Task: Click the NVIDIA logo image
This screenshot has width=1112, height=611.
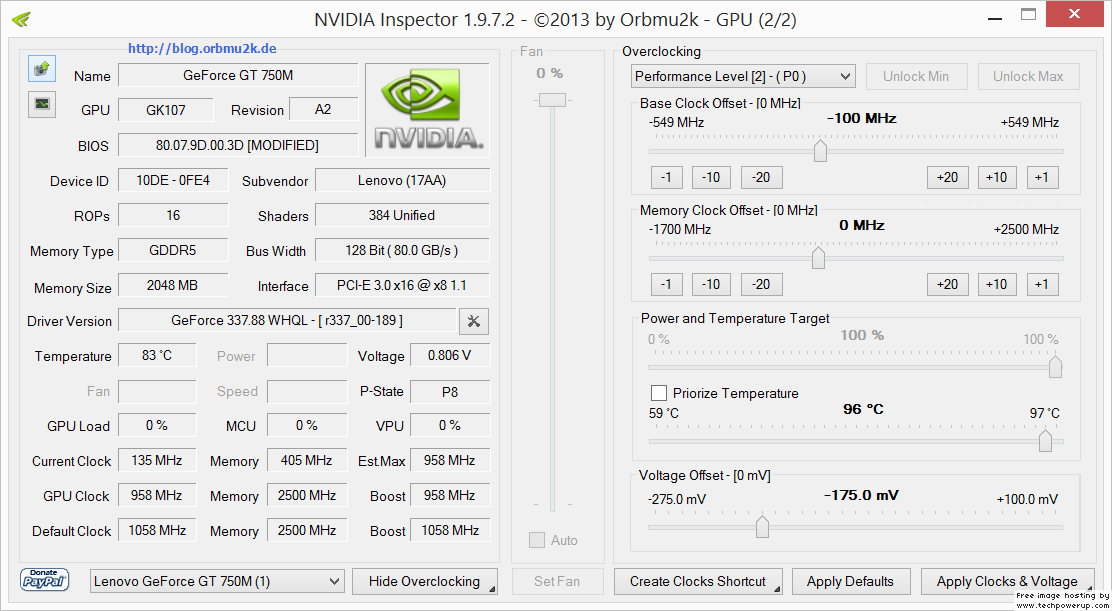Action: [x=427, y=110]
